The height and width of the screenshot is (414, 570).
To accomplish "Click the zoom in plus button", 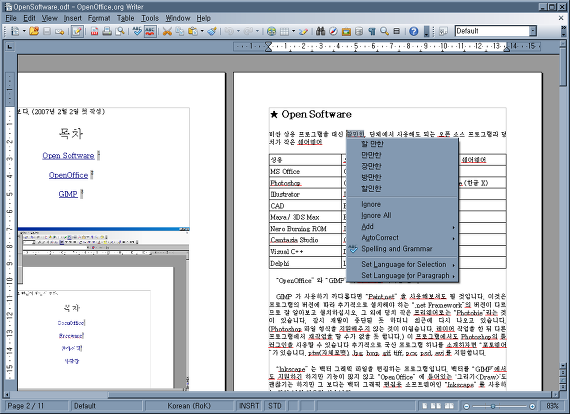I will point(532,406).
